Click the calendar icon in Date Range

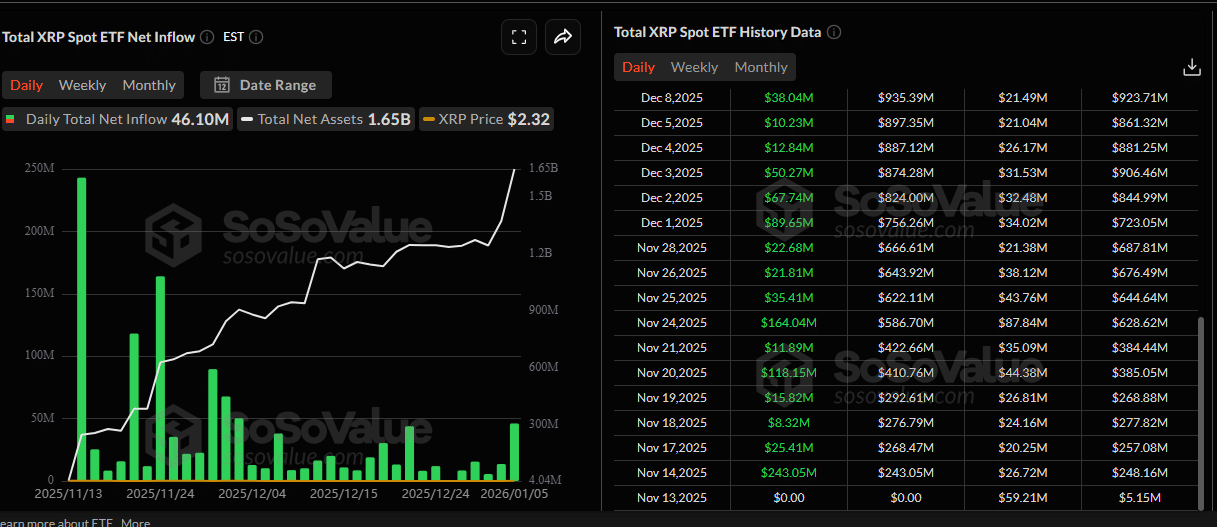[x=222, y=85]
